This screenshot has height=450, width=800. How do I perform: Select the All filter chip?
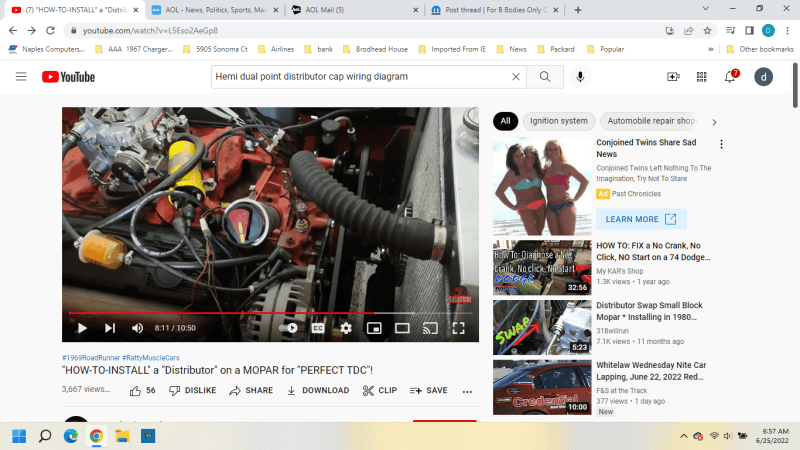click(x=505, y=121)
